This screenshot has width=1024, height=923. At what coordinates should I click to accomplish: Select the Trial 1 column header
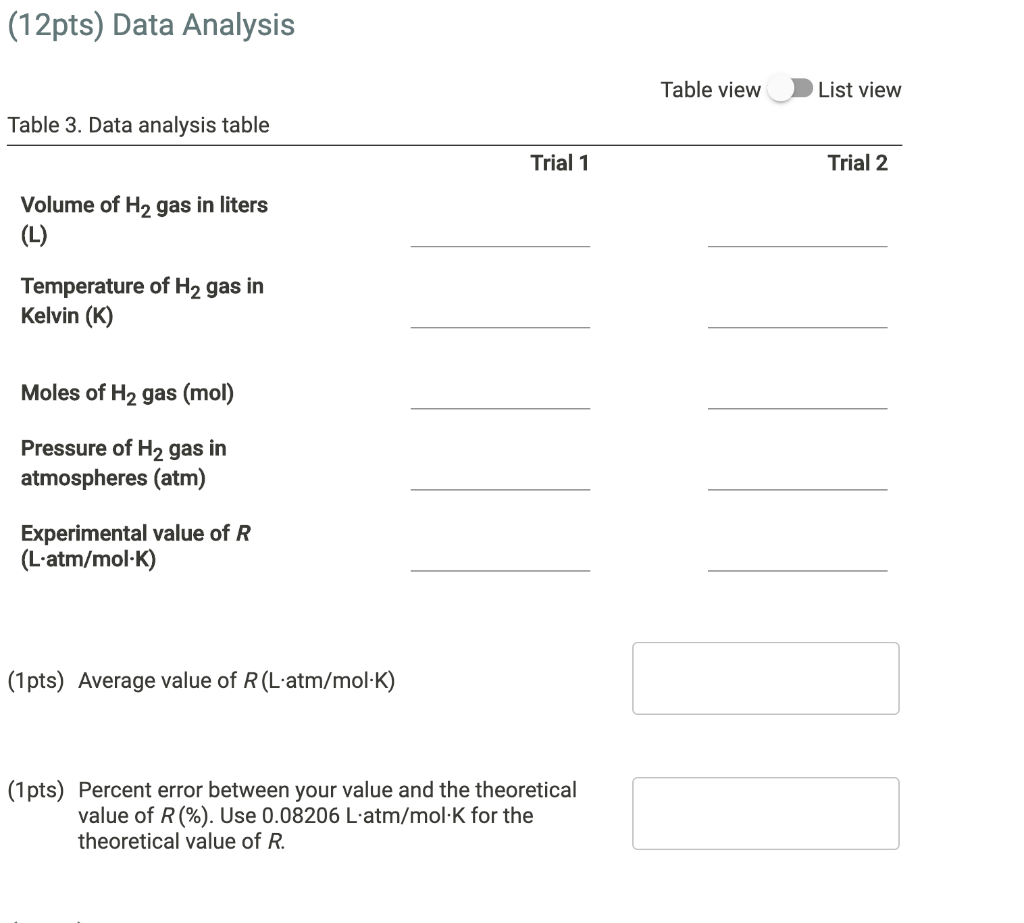coord(558,163)
